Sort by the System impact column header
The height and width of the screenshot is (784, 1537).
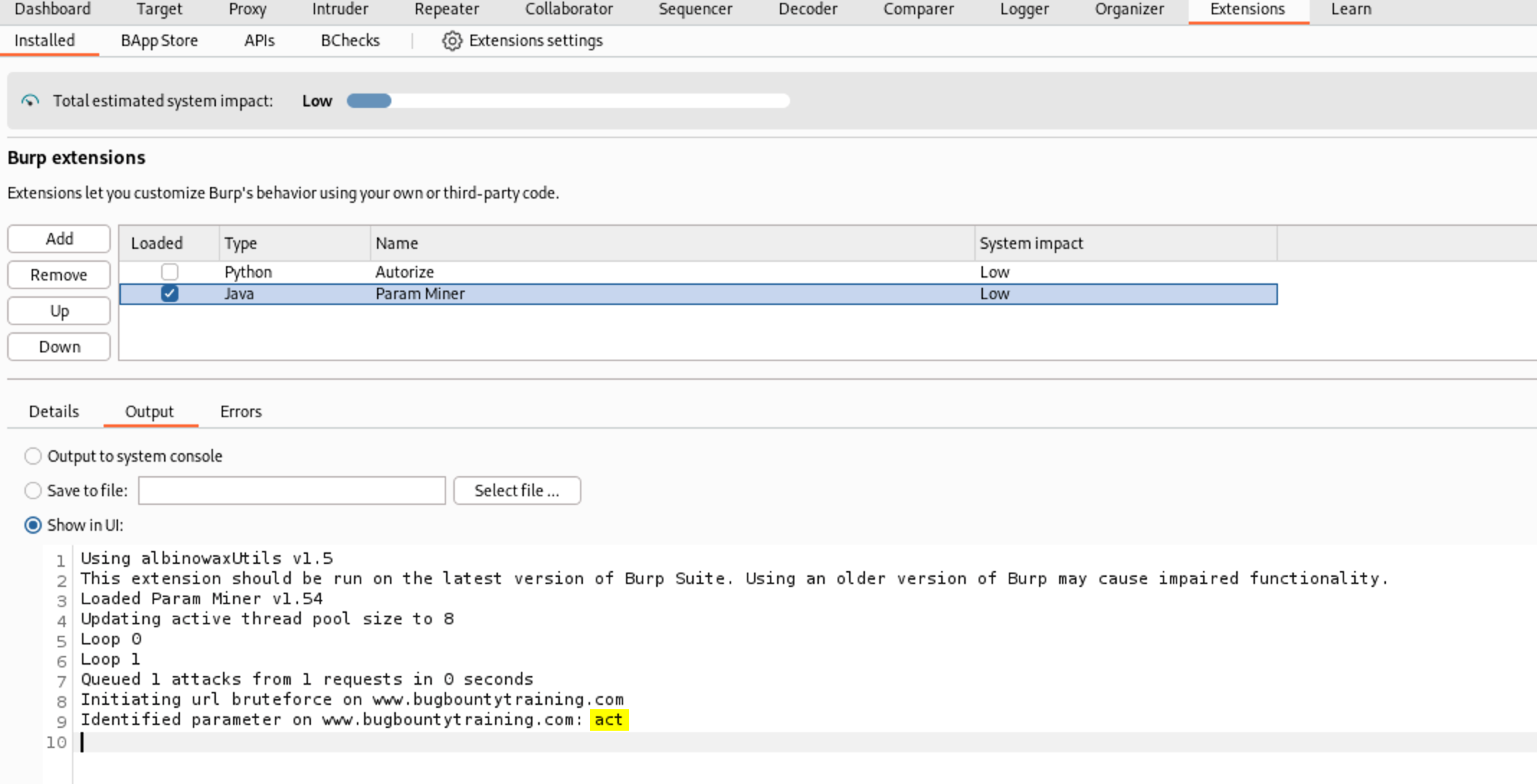[1126, 243]
